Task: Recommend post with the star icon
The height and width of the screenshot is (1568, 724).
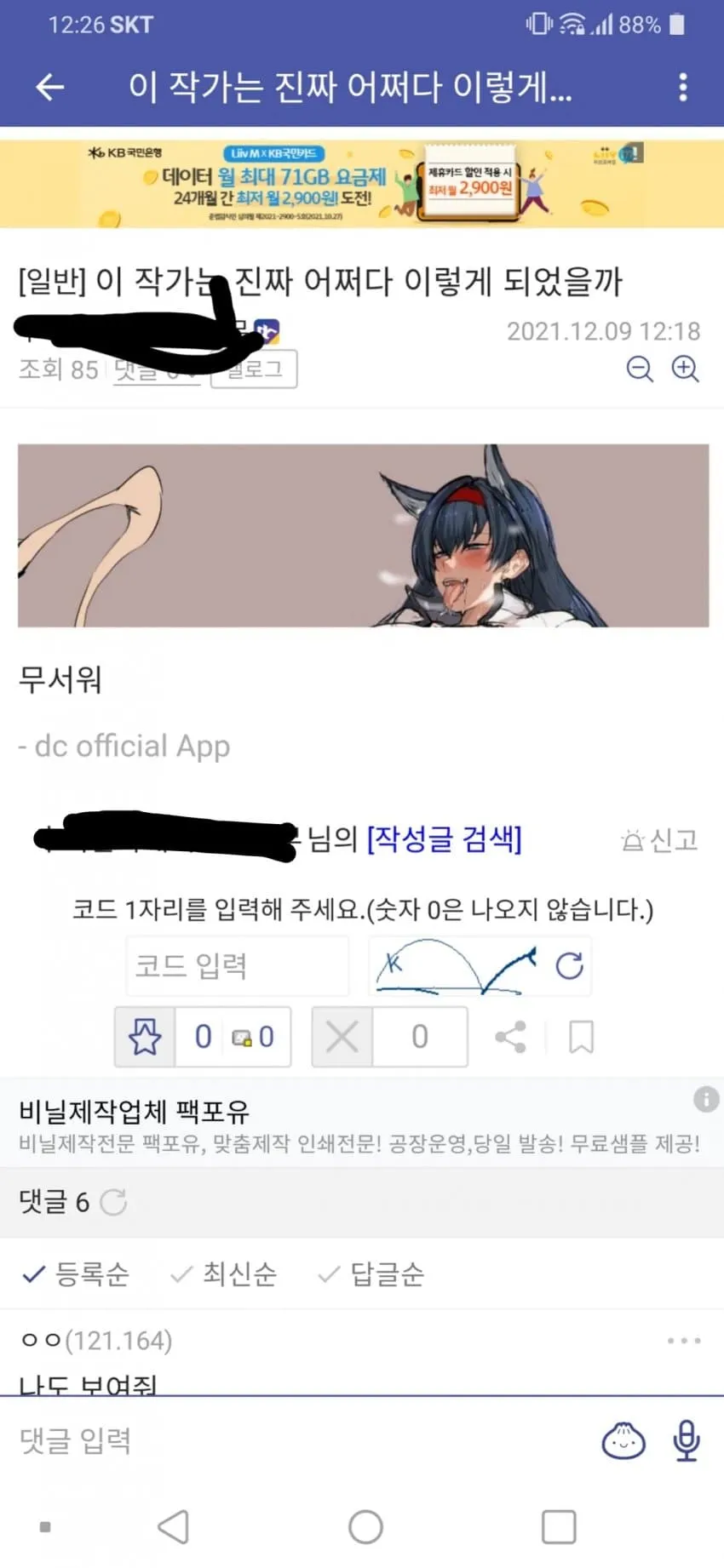Action: point(145,1037)
